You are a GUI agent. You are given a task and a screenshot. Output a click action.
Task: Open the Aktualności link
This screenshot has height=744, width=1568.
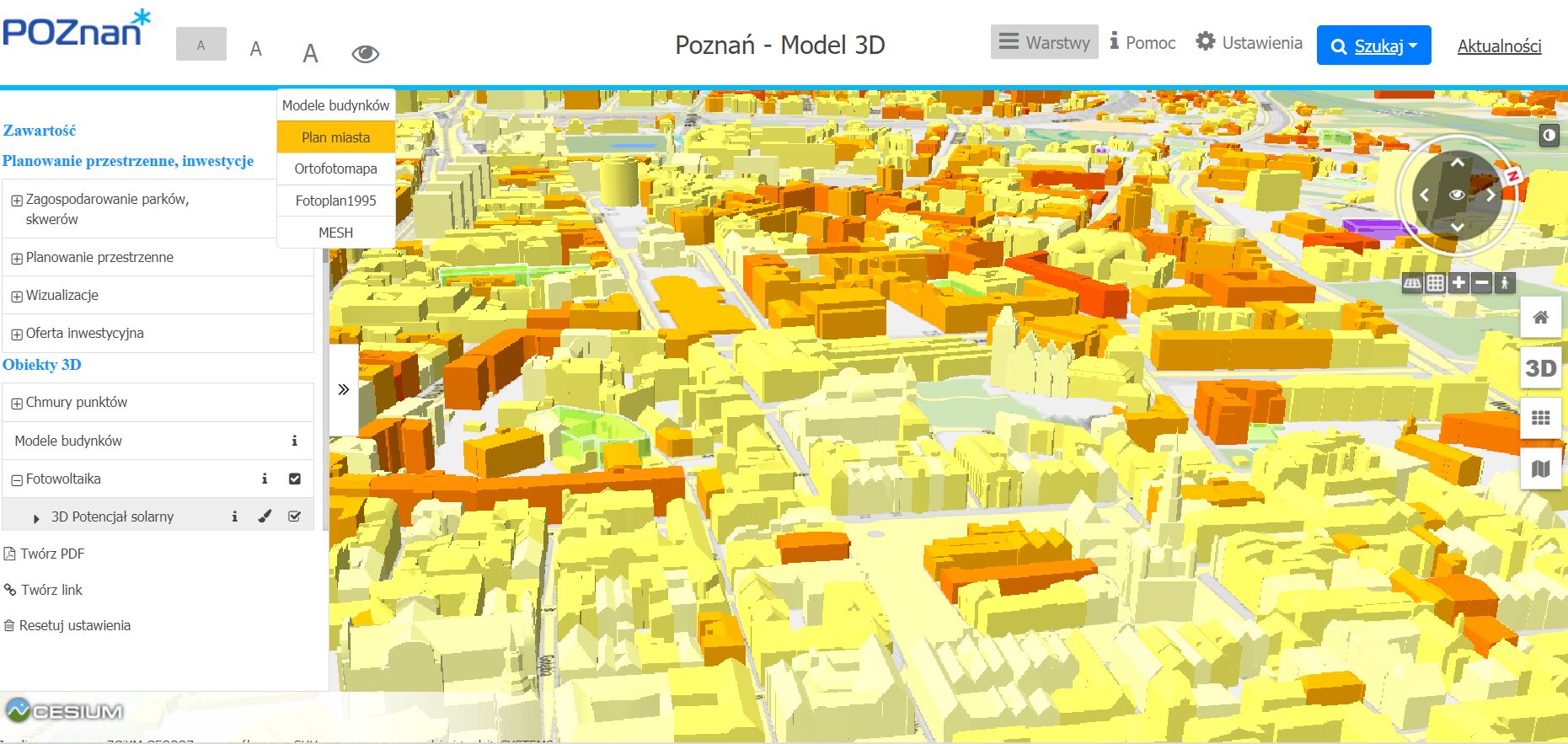tap(1499, 46)
